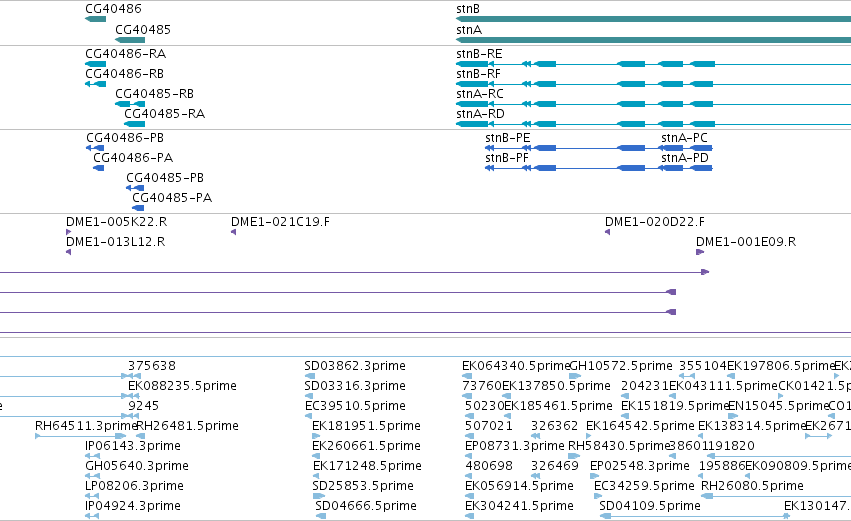Open the stnB gene label
Screen dimensions: 851x521
pyautogui.click(x=468, y=9)
